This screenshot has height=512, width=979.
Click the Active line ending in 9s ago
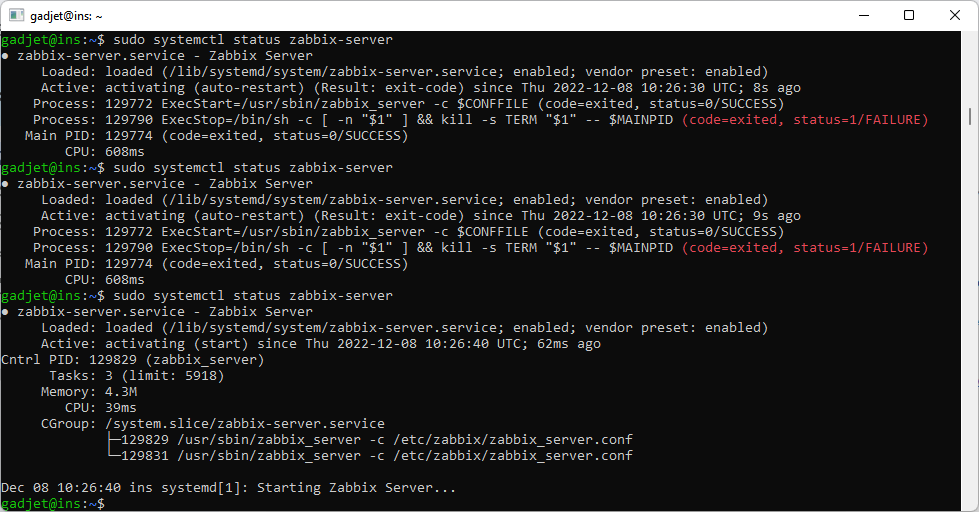[420, 216]
